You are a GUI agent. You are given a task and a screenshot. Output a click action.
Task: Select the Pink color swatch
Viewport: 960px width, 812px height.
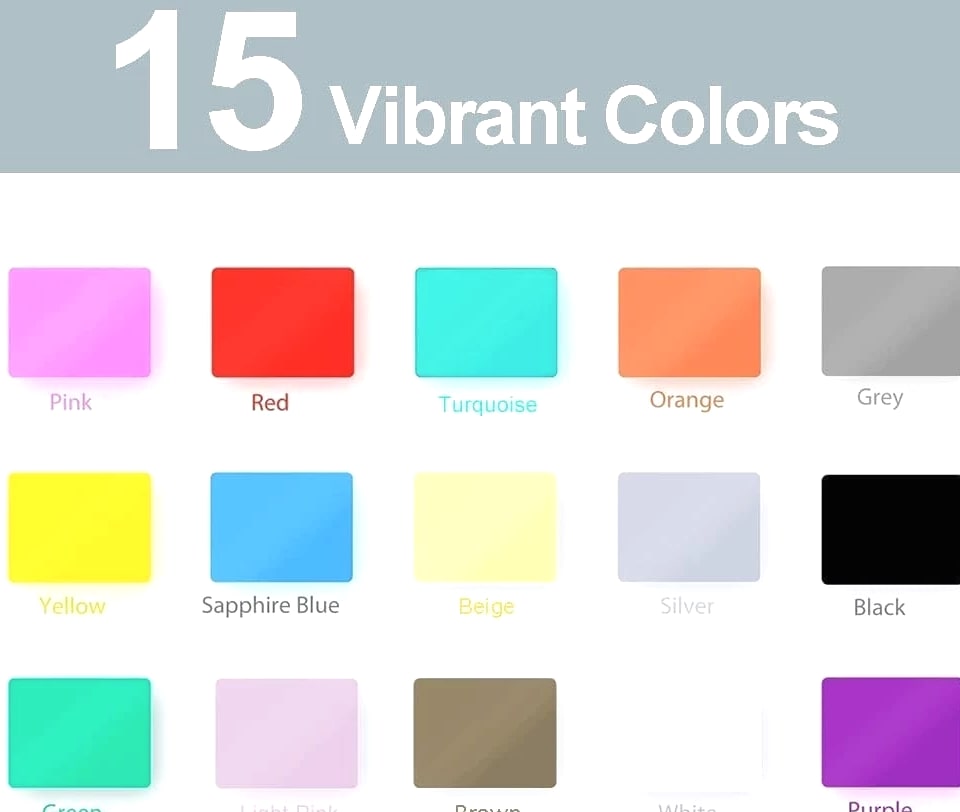tap(80, 322)
